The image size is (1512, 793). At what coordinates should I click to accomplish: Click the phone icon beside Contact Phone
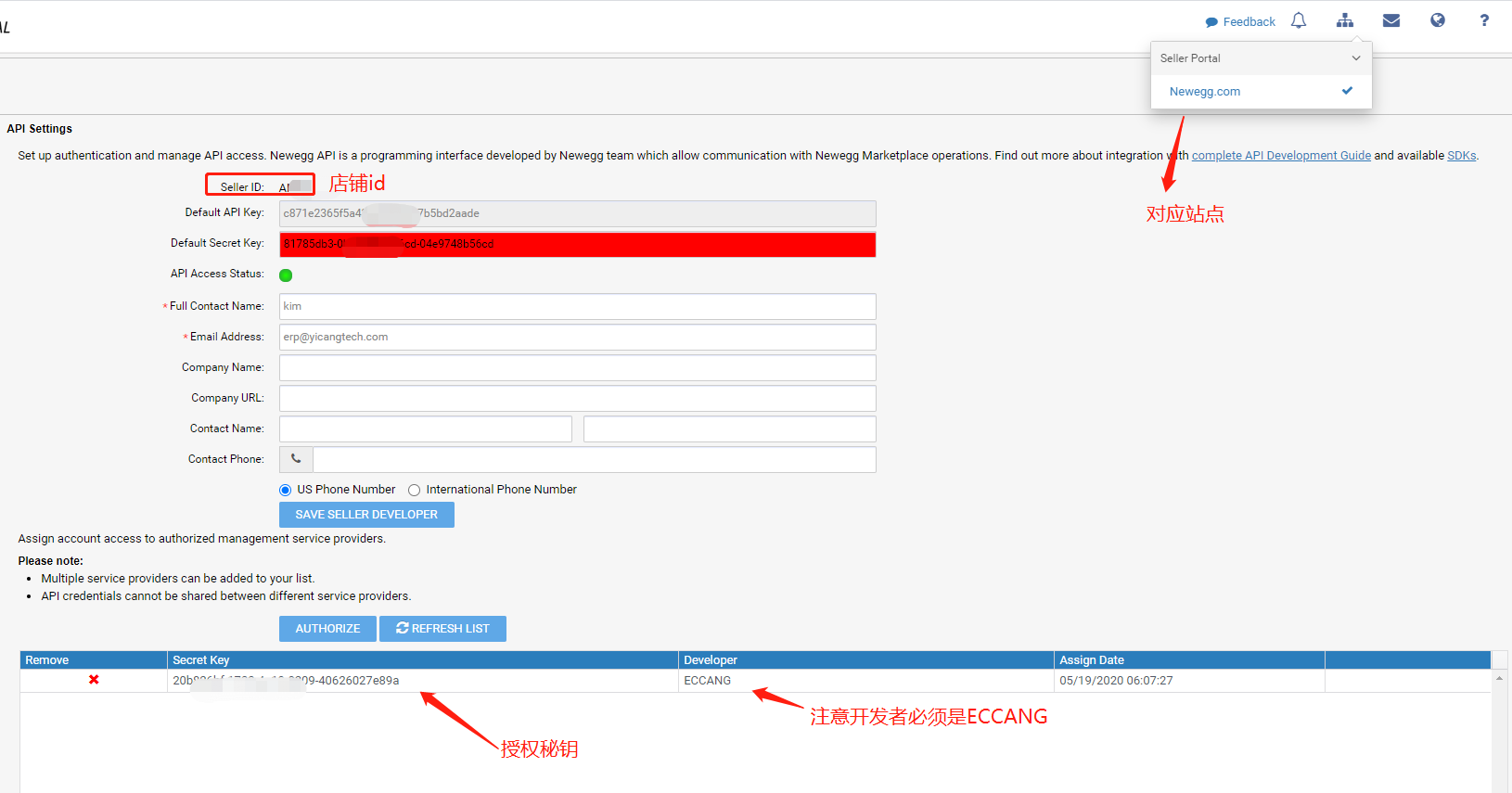[296, 459]
